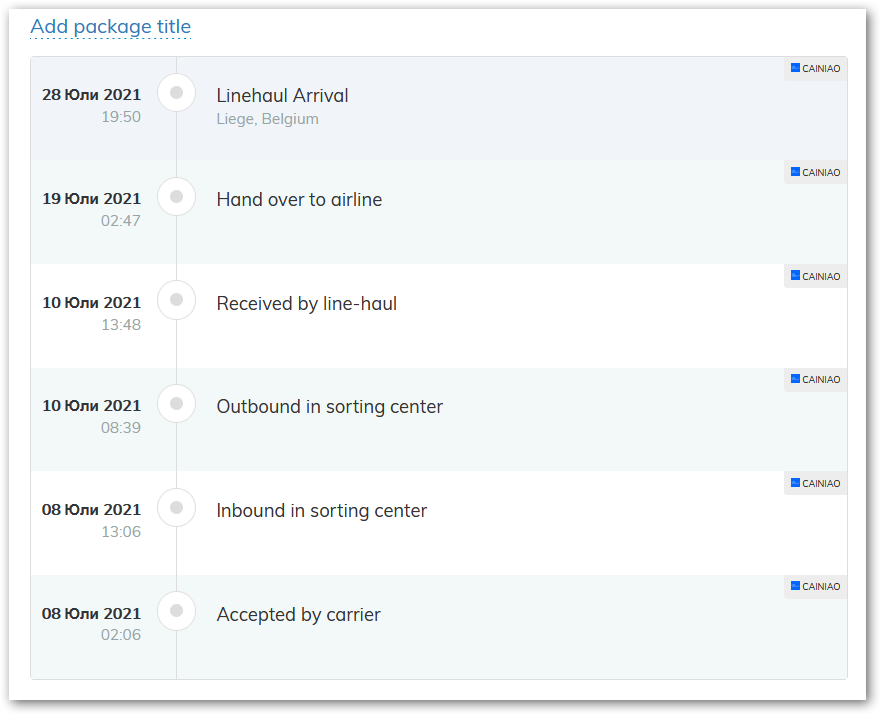Select the 'Hand over to airline' status text
This screenshot has height=714, width=880.
pos(299,200)
